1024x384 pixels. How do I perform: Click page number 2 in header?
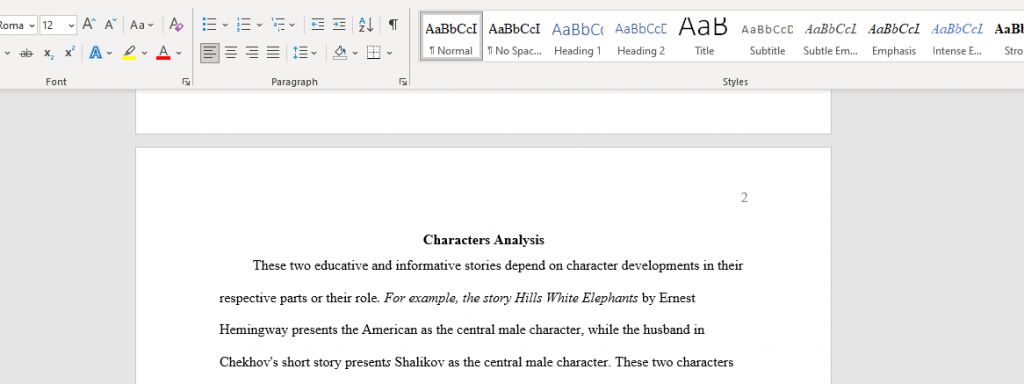[x=744, y=197]
